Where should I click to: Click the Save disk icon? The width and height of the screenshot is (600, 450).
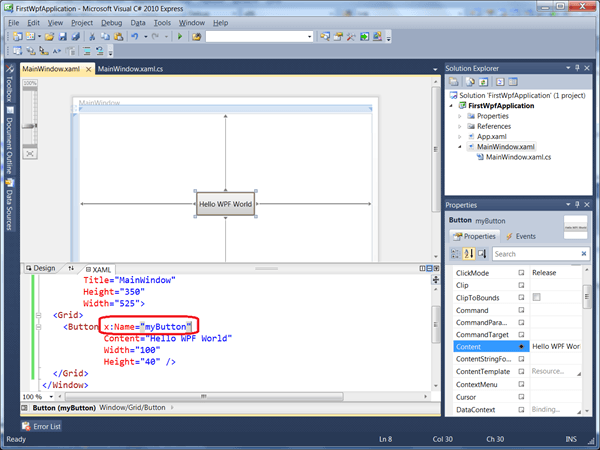(x=63, y=36)
